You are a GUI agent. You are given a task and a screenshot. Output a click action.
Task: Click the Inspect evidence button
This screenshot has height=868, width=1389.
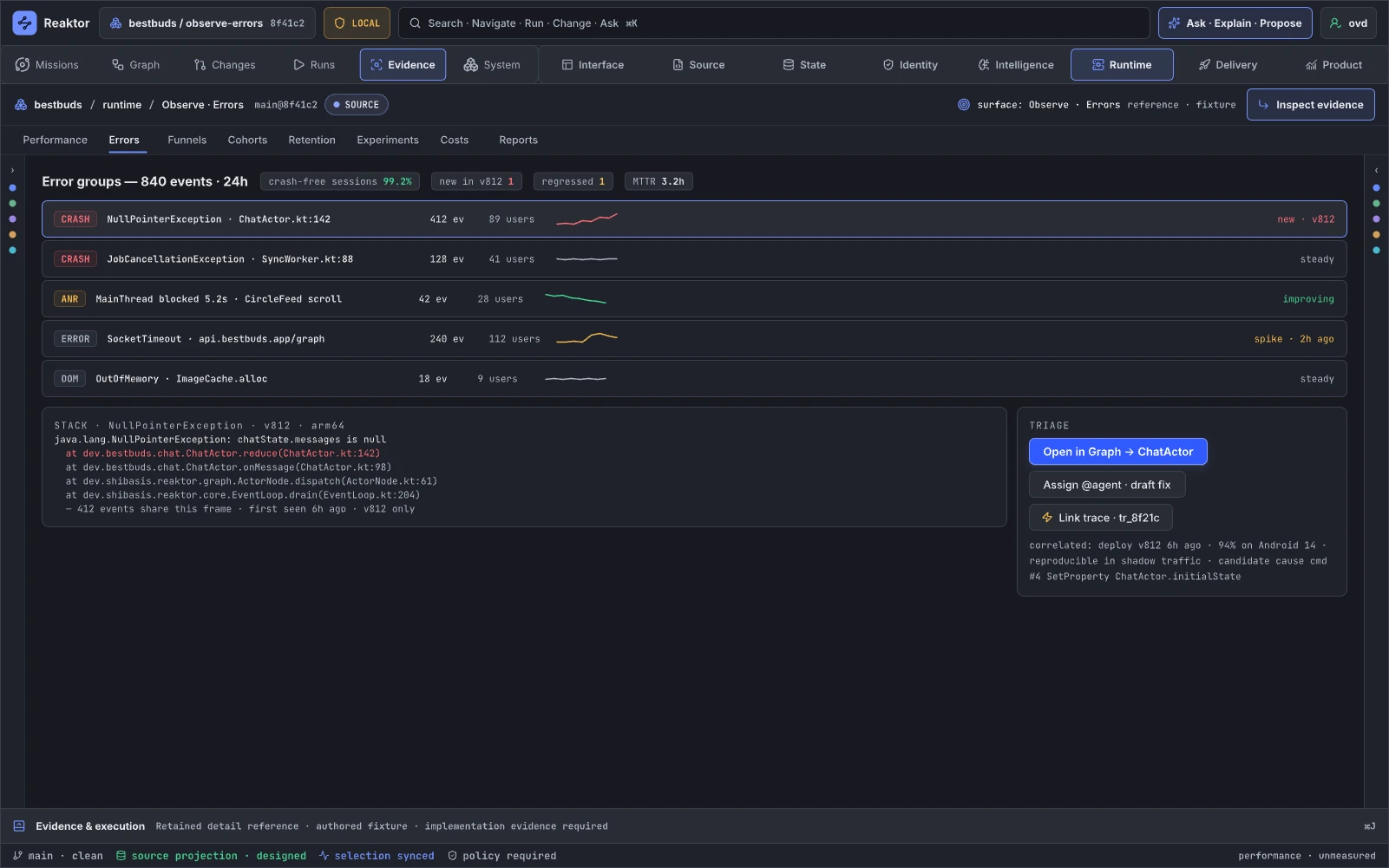tap(1310, 105)
